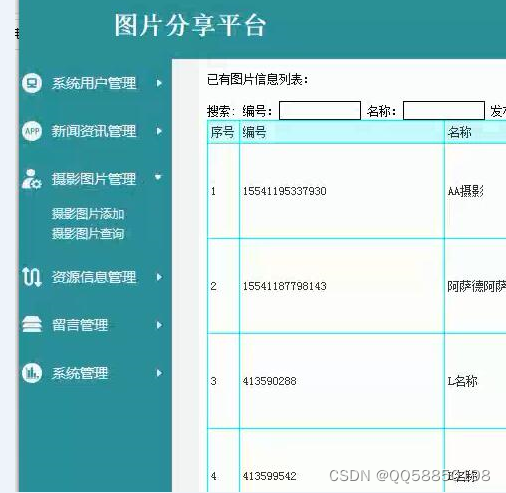Image resolution: width=506 pixels, height=493 pixels.
Task: Click the 序号 column header
Action: coord(222,132)
